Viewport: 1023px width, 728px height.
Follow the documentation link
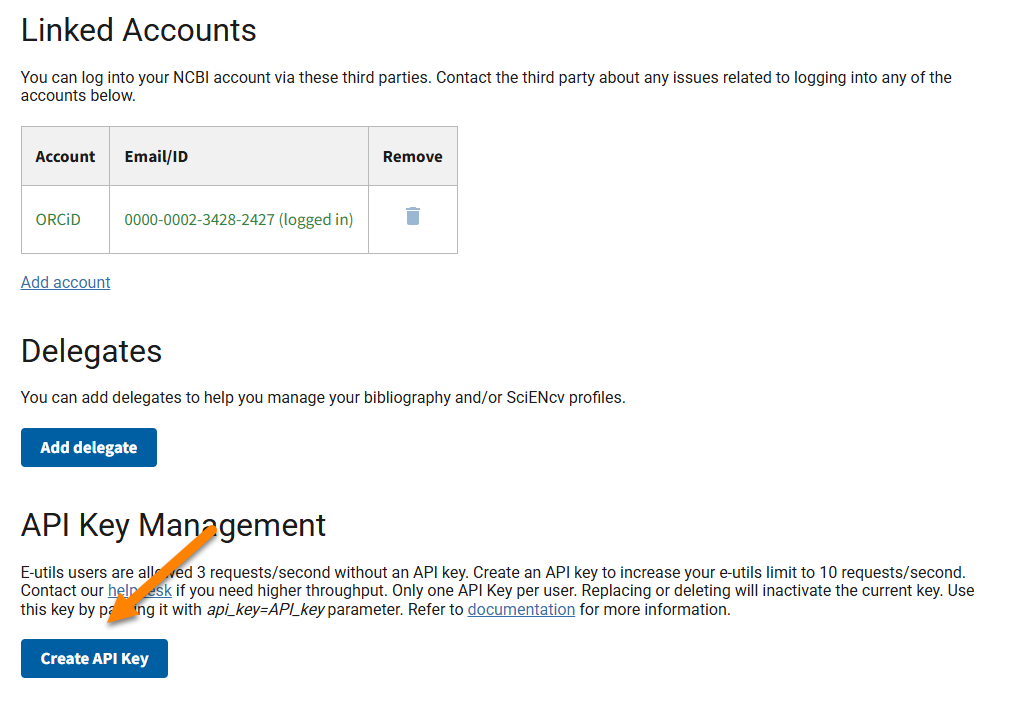click(x=521, y=609)
